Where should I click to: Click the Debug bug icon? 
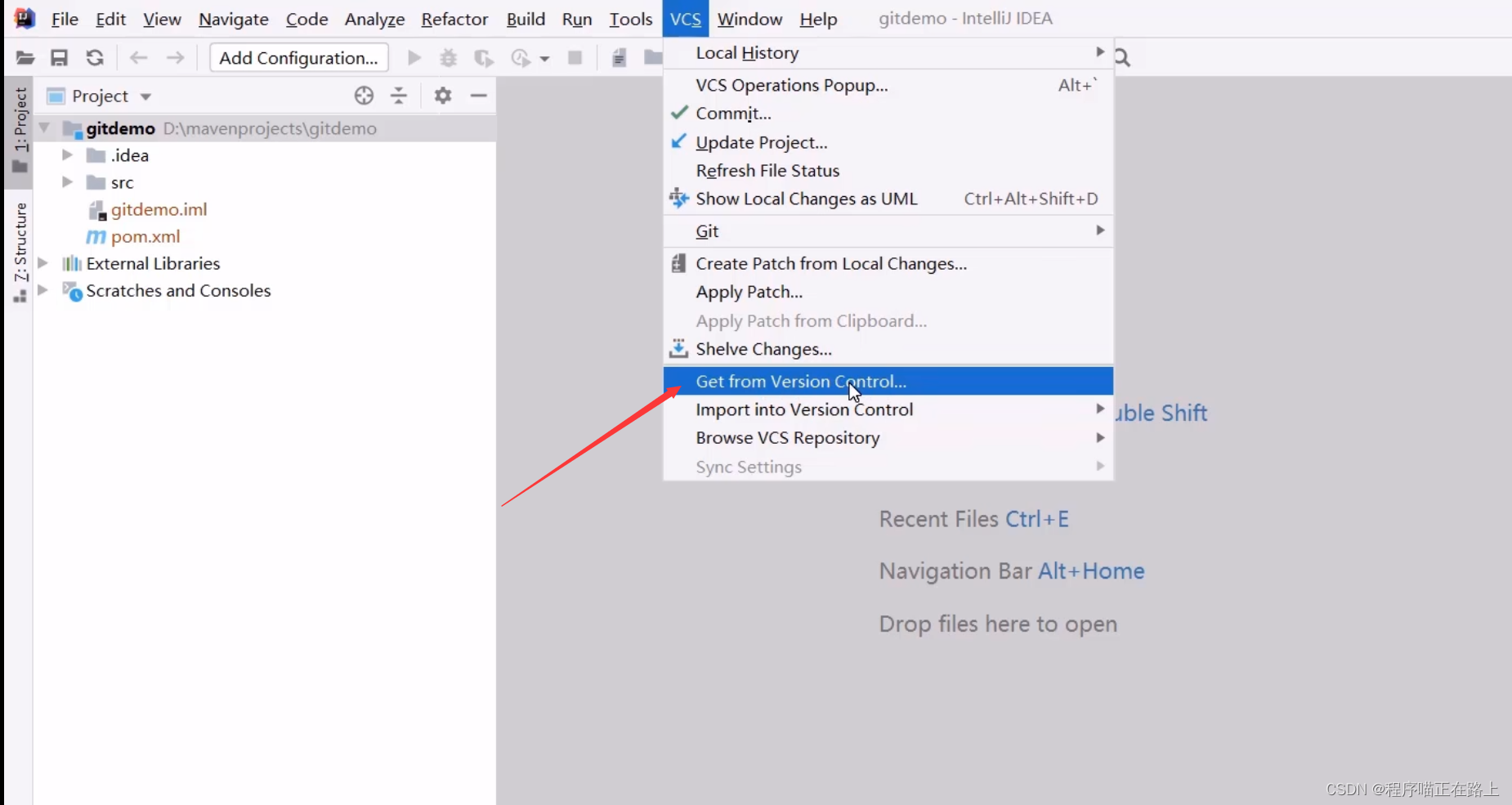tap(449, 58)
